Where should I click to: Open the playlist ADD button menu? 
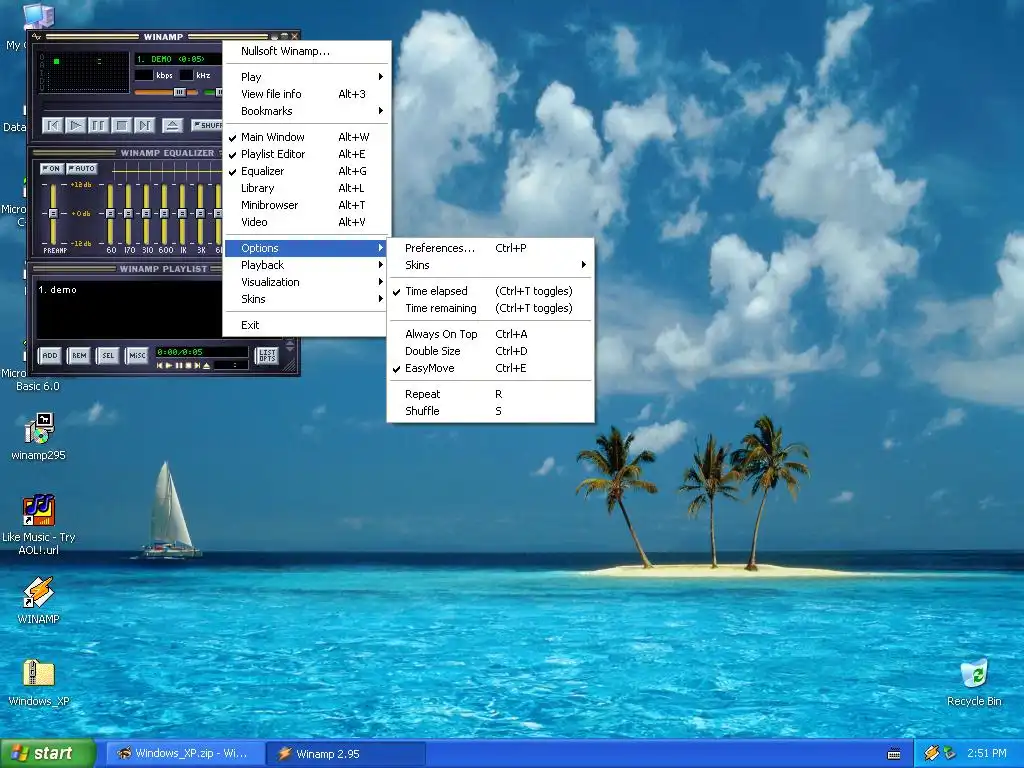click(50, 356)
